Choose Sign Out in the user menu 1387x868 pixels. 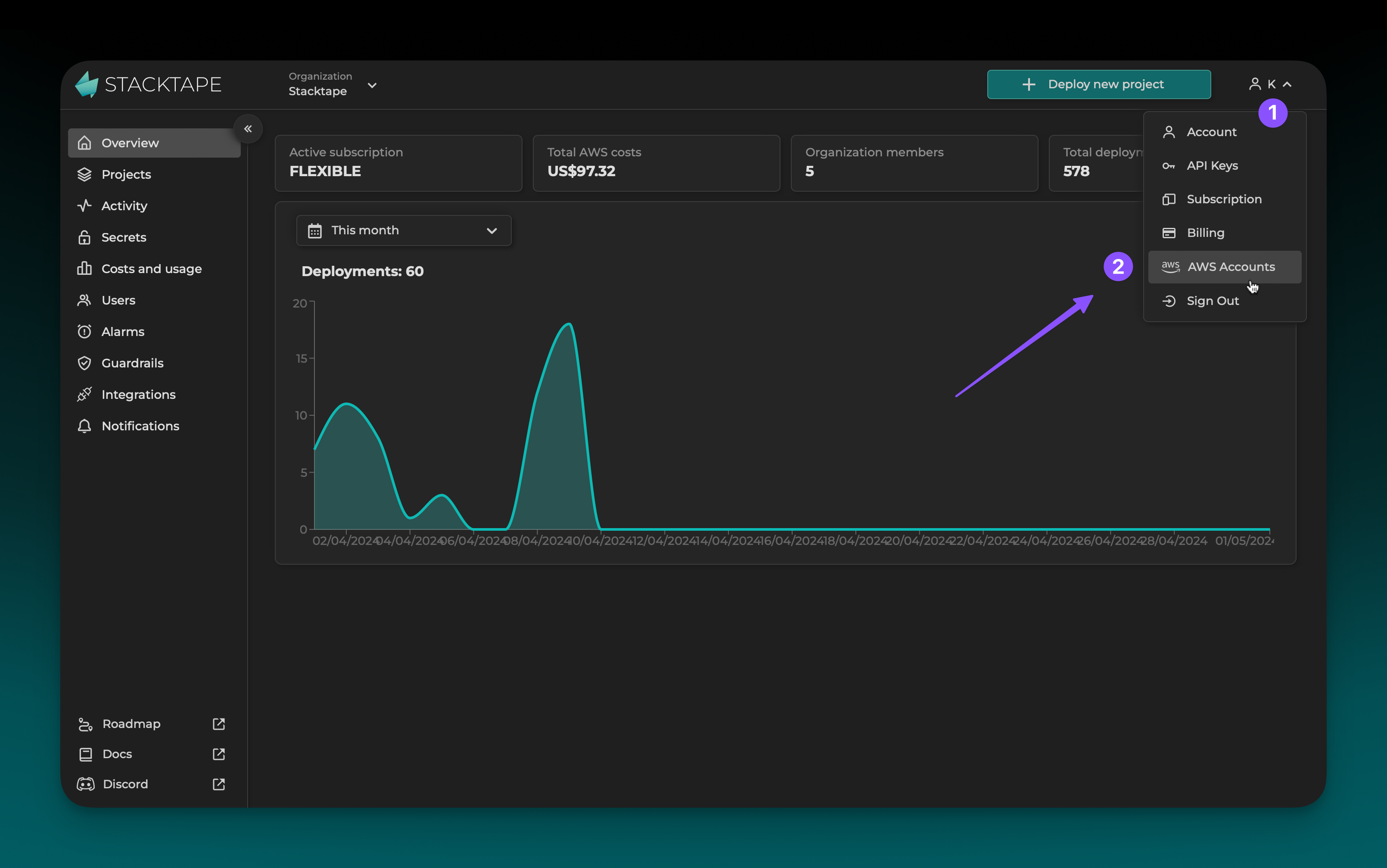(1225, 301)
